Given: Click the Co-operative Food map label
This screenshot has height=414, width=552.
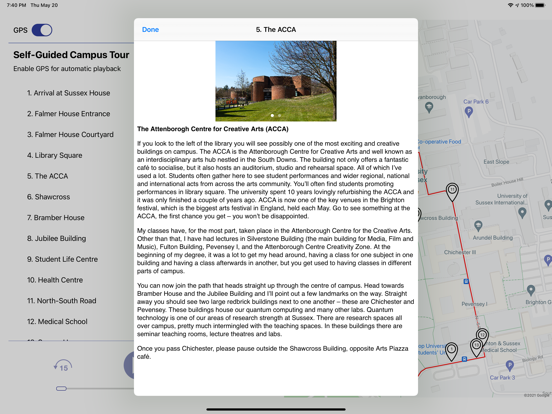Looking at the screenshot, I should 440,142.
